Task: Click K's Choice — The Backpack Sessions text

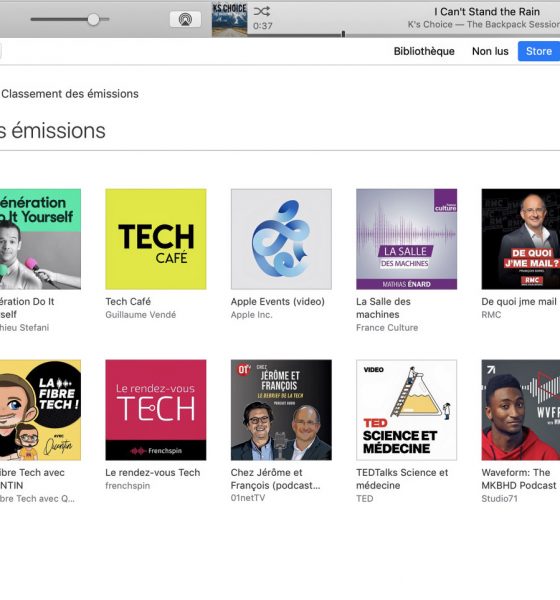Action: coord(484,24)
